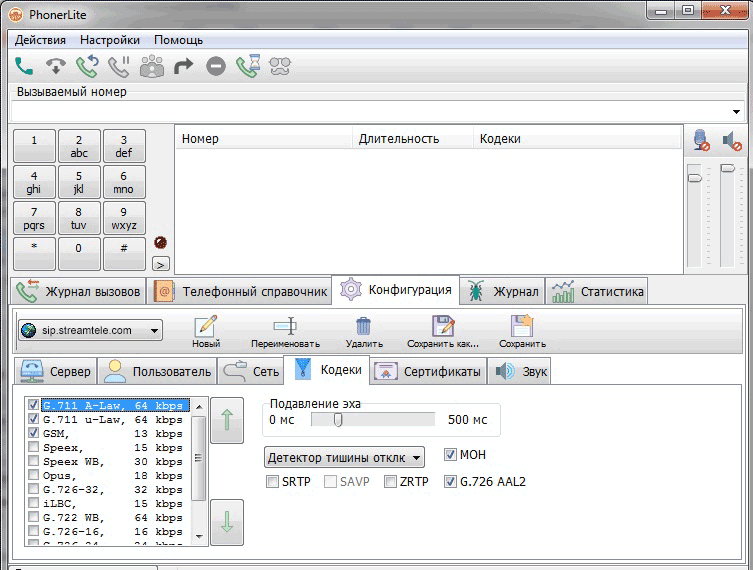
Task: Click the call transfer arrow icon
Action: click(183, 67)
